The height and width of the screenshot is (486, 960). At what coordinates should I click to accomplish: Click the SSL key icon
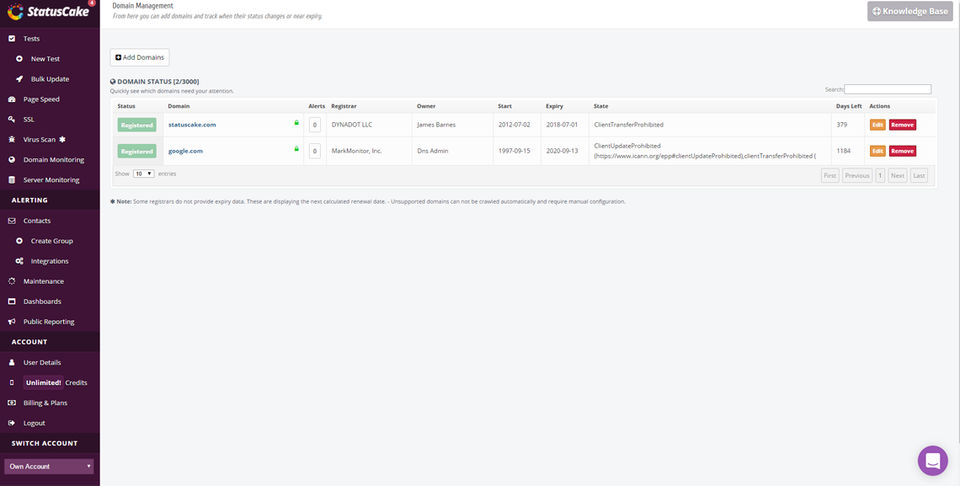[12, 119]
